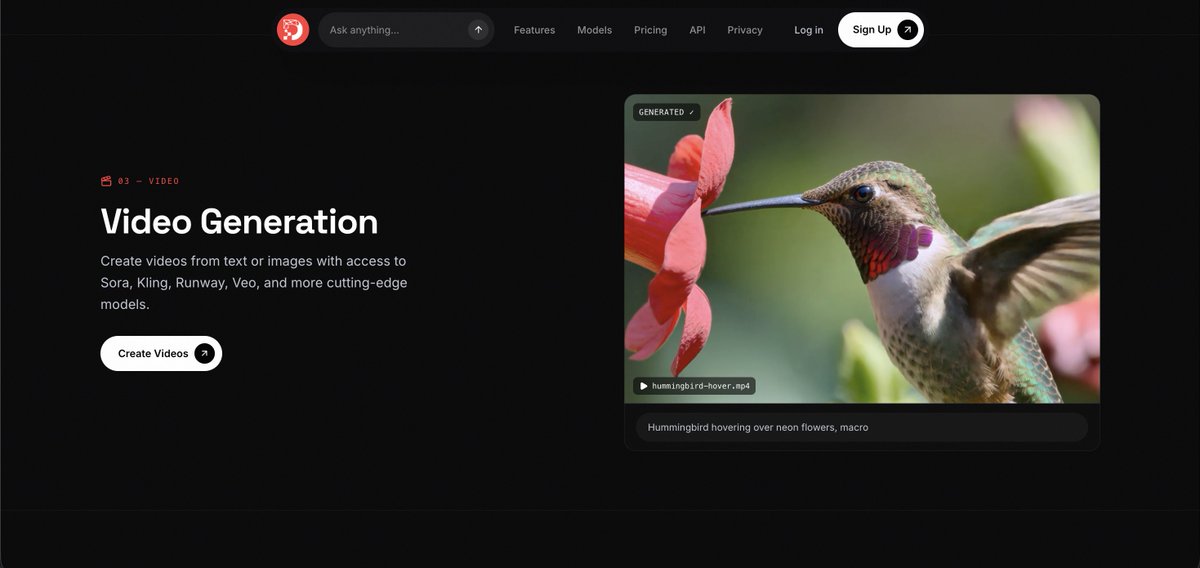Play the hummingbird-hover.mp4 clip
1200x568 pixels.
coord(694,385)
